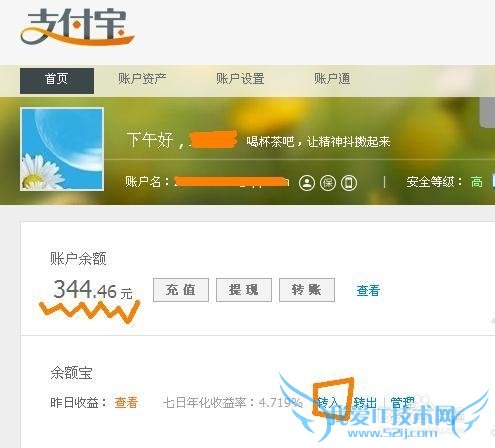Click 转出 to transfer out of 余额宝
The image size is (495, 448).
pyautogui.click(x=365, y=403)
